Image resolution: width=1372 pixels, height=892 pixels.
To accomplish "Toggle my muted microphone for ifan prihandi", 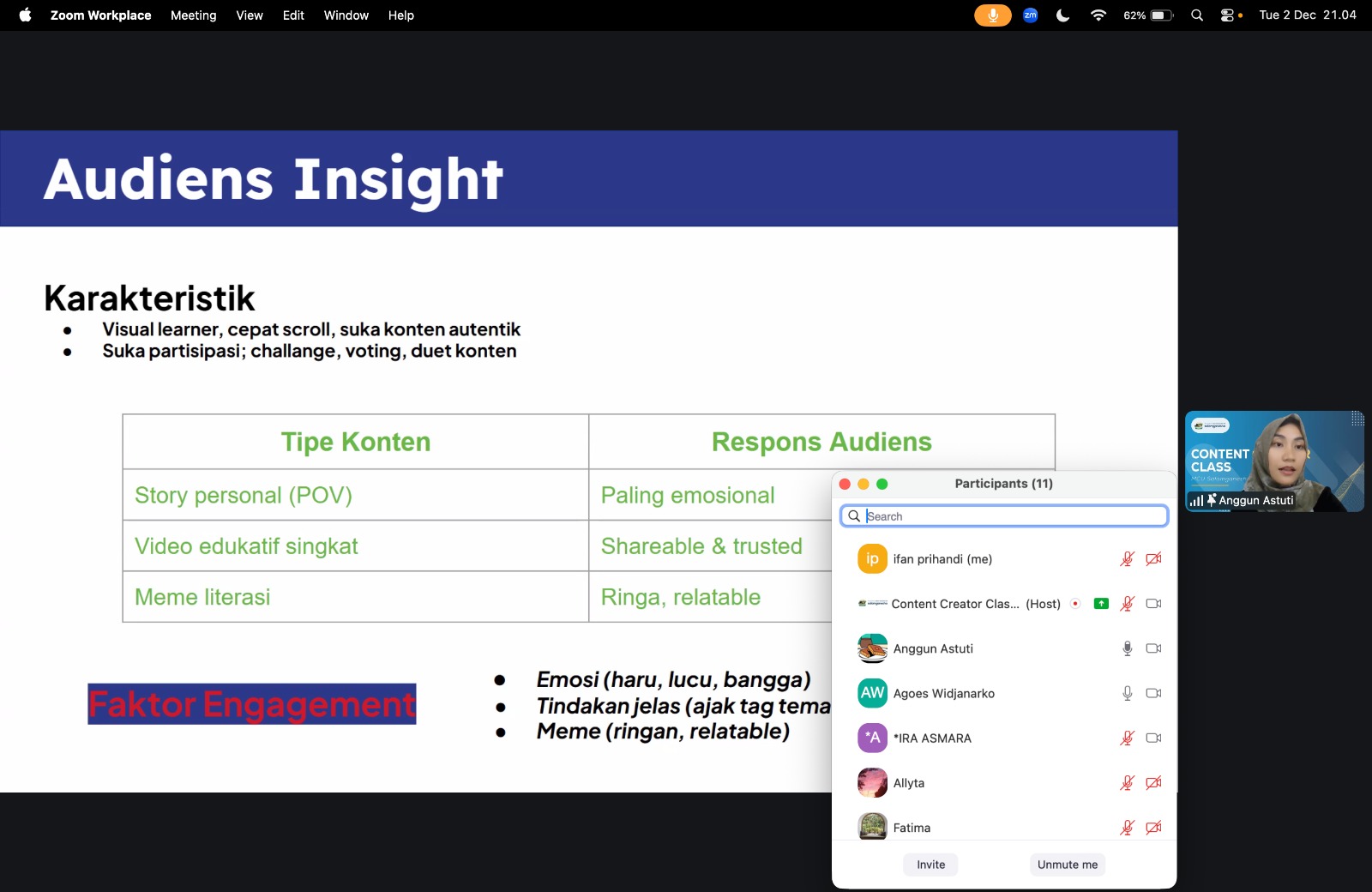I will point(1128,559).
